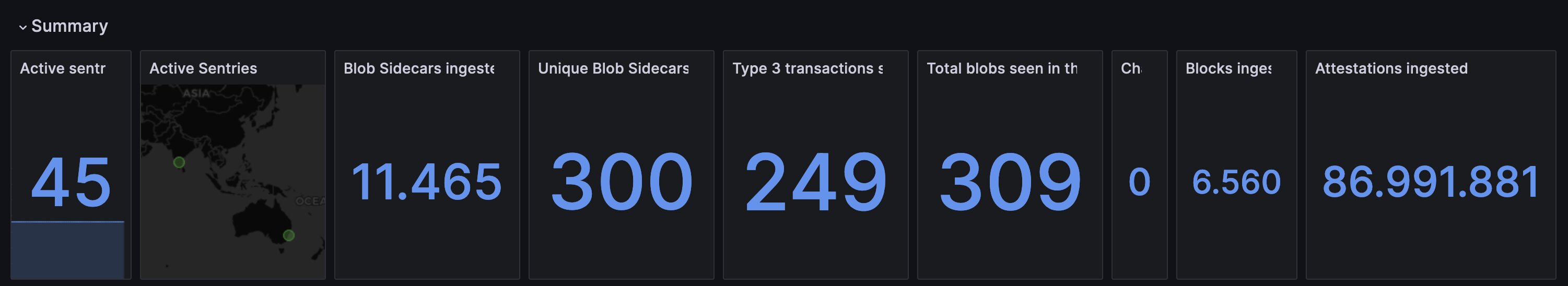Screen dimensions: 1568x286
Task: Click the unique blob sidecars value 300
Action: 622,182
